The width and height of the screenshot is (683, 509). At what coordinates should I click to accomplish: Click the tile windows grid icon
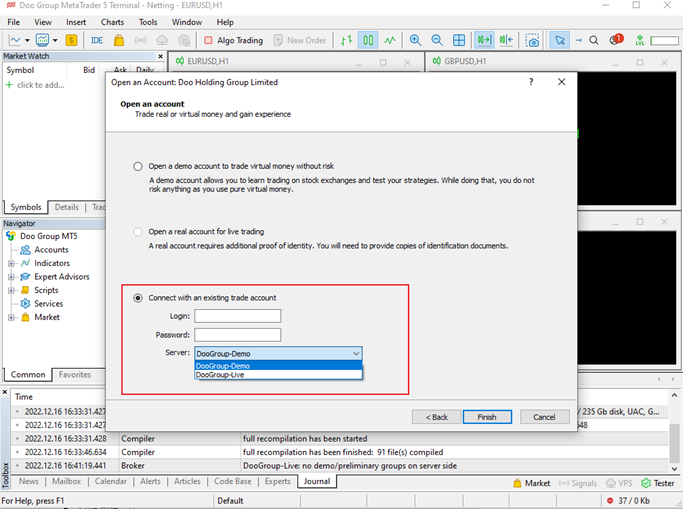pos(459,40)
